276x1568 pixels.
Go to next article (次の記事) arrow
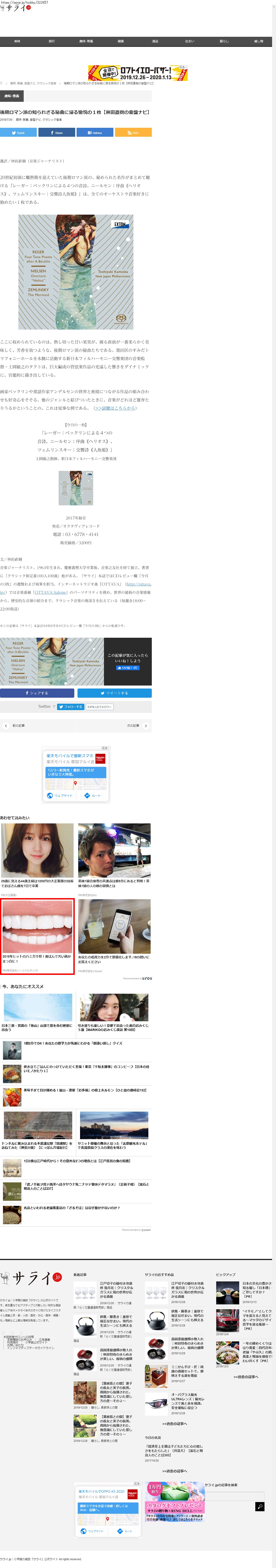[146, 726]
